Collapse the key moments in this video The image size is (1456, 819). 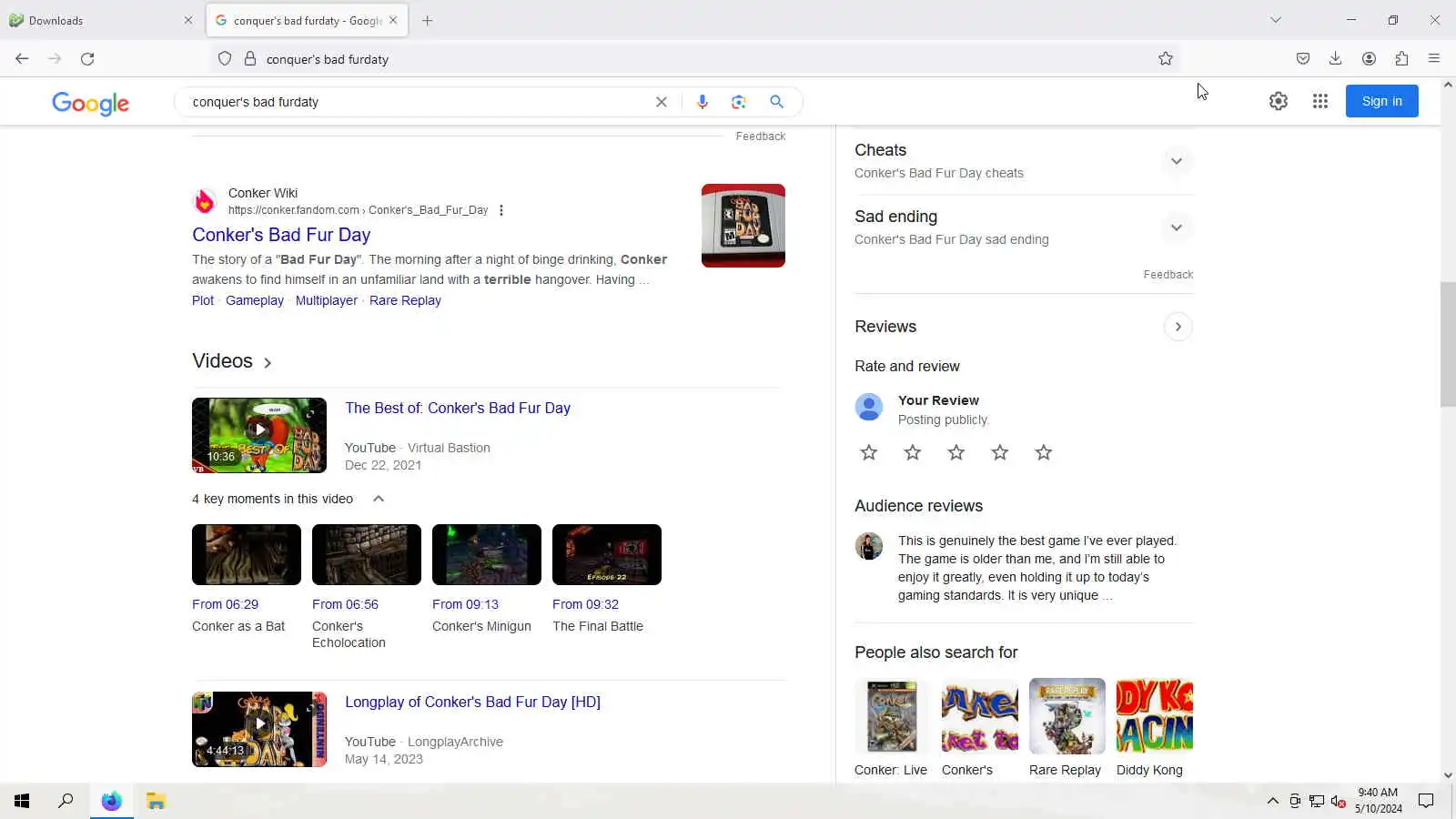pos(379,499)
